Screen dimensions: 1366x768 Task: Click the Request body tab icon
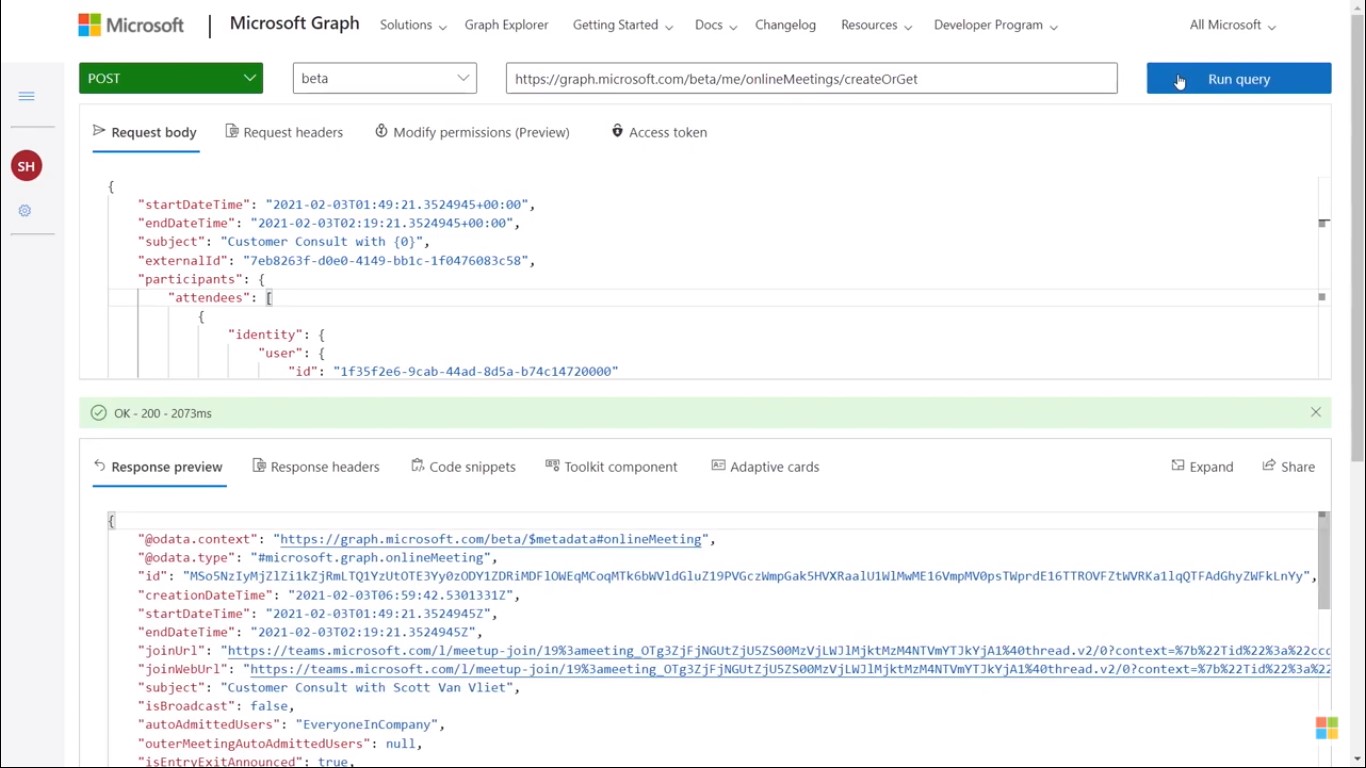99,131
